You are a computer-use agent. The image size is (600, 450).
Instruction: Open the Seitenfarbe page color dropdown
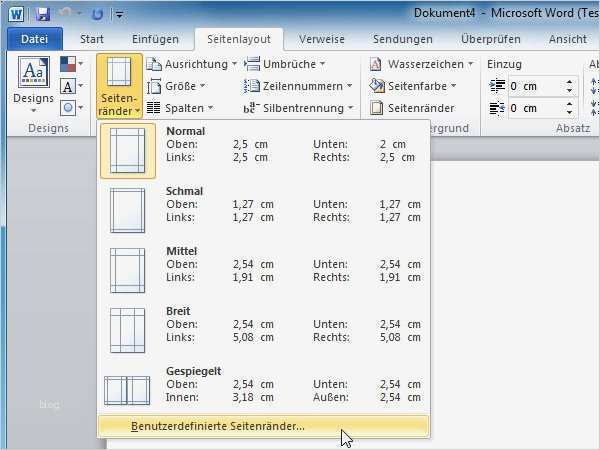click(413, 86)
